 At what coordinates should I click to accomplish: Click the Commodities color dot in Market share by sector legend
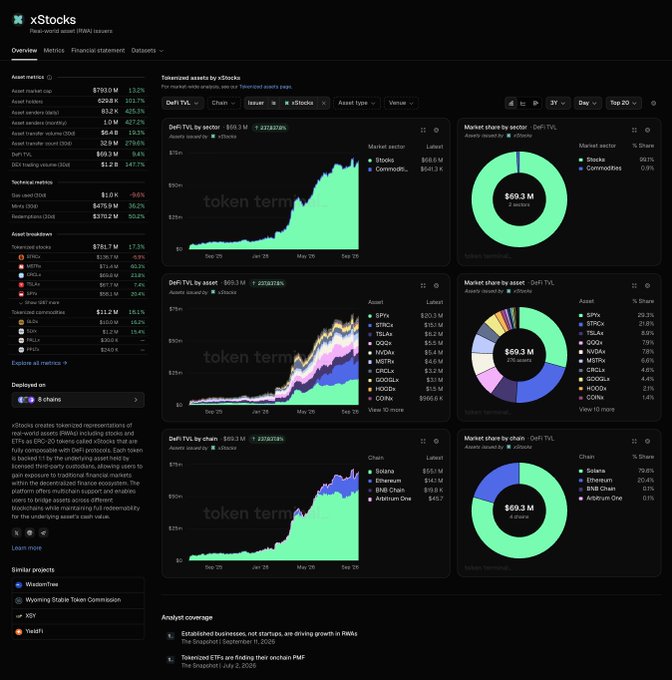pyautogui.click(x=581, y=169)
